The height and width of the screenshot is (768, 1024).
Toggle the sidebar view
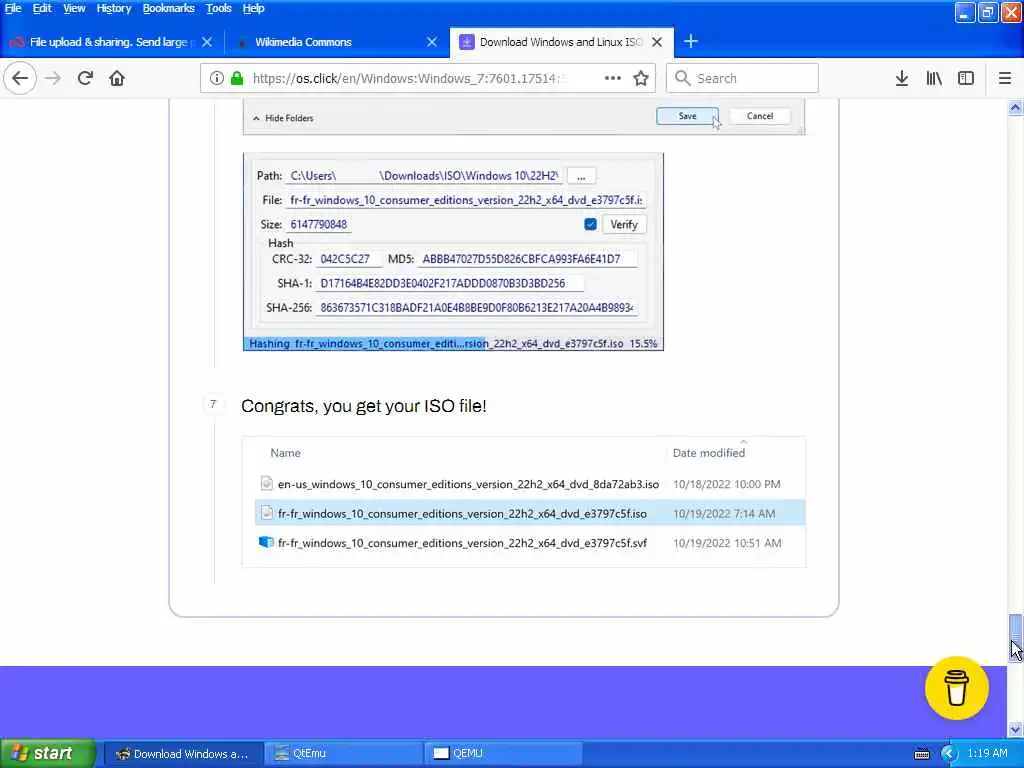(x=966, y=78)
